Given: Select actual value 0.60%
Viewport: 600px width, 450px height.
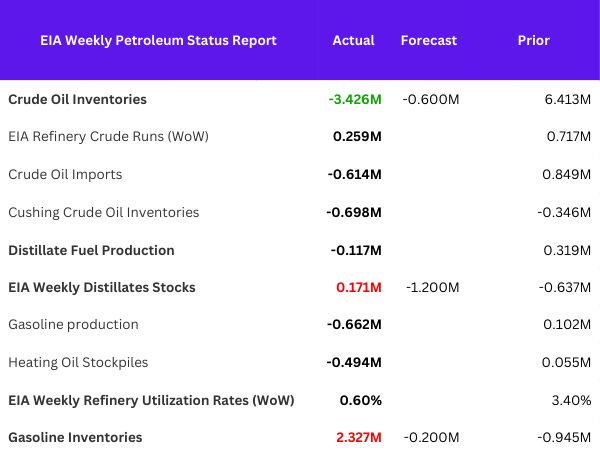Looking at the screenshot, I should (x=360, y=401).
